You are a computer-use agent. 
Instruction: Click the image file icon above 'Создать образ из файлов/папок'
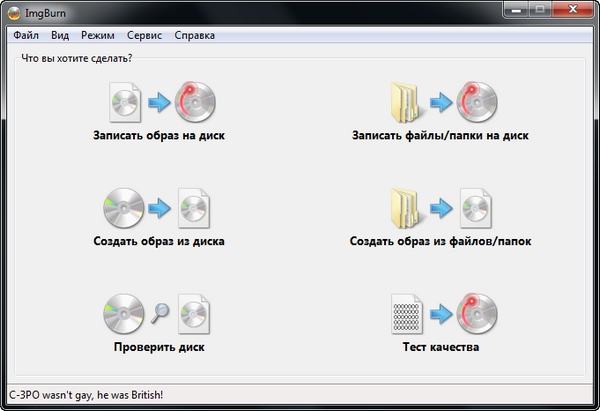pos(476,208)
